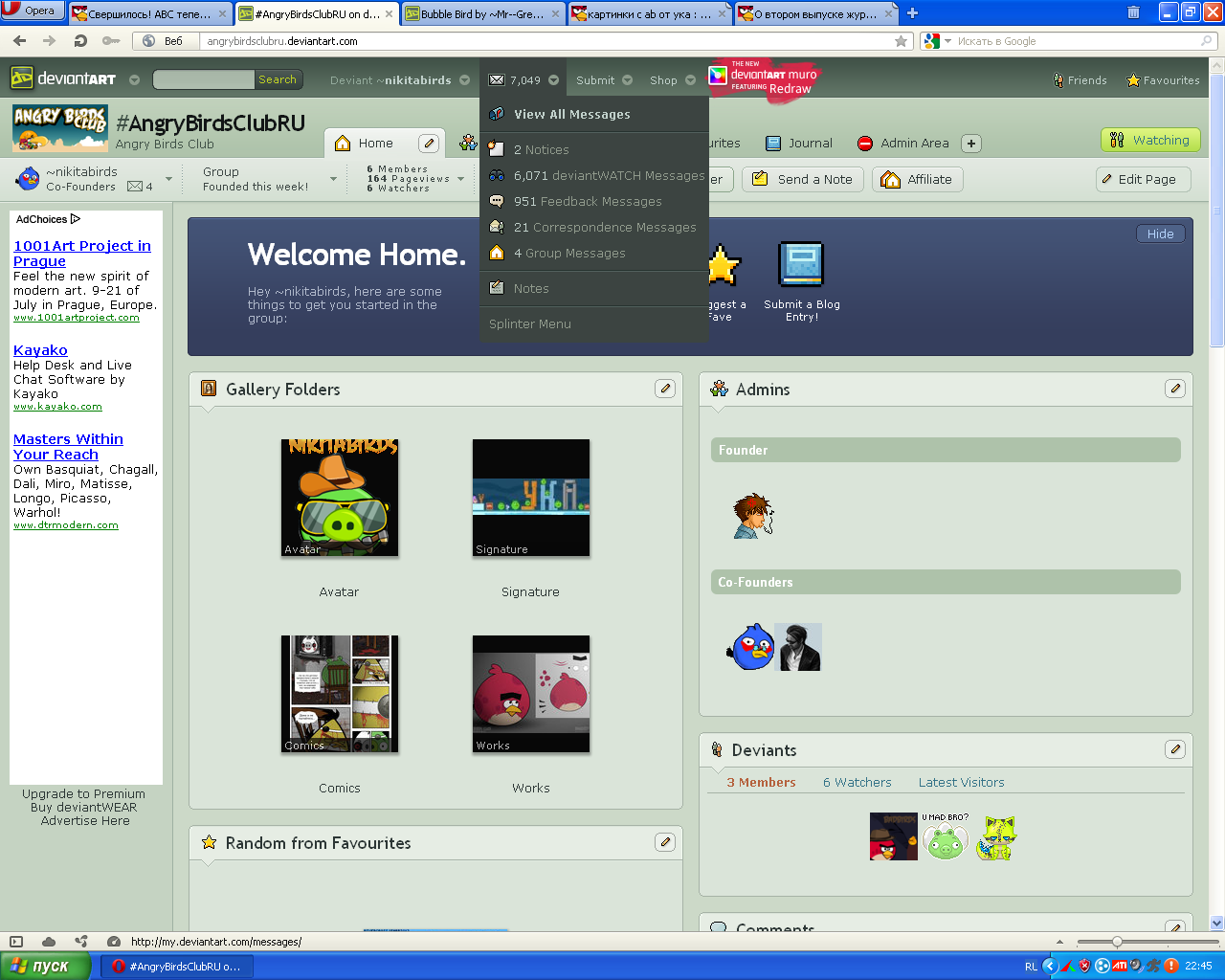Expand the ~nikitabirds Co-Founders dropdown
This screenshot has width=1225, height=980.
[x=168, y=179]
